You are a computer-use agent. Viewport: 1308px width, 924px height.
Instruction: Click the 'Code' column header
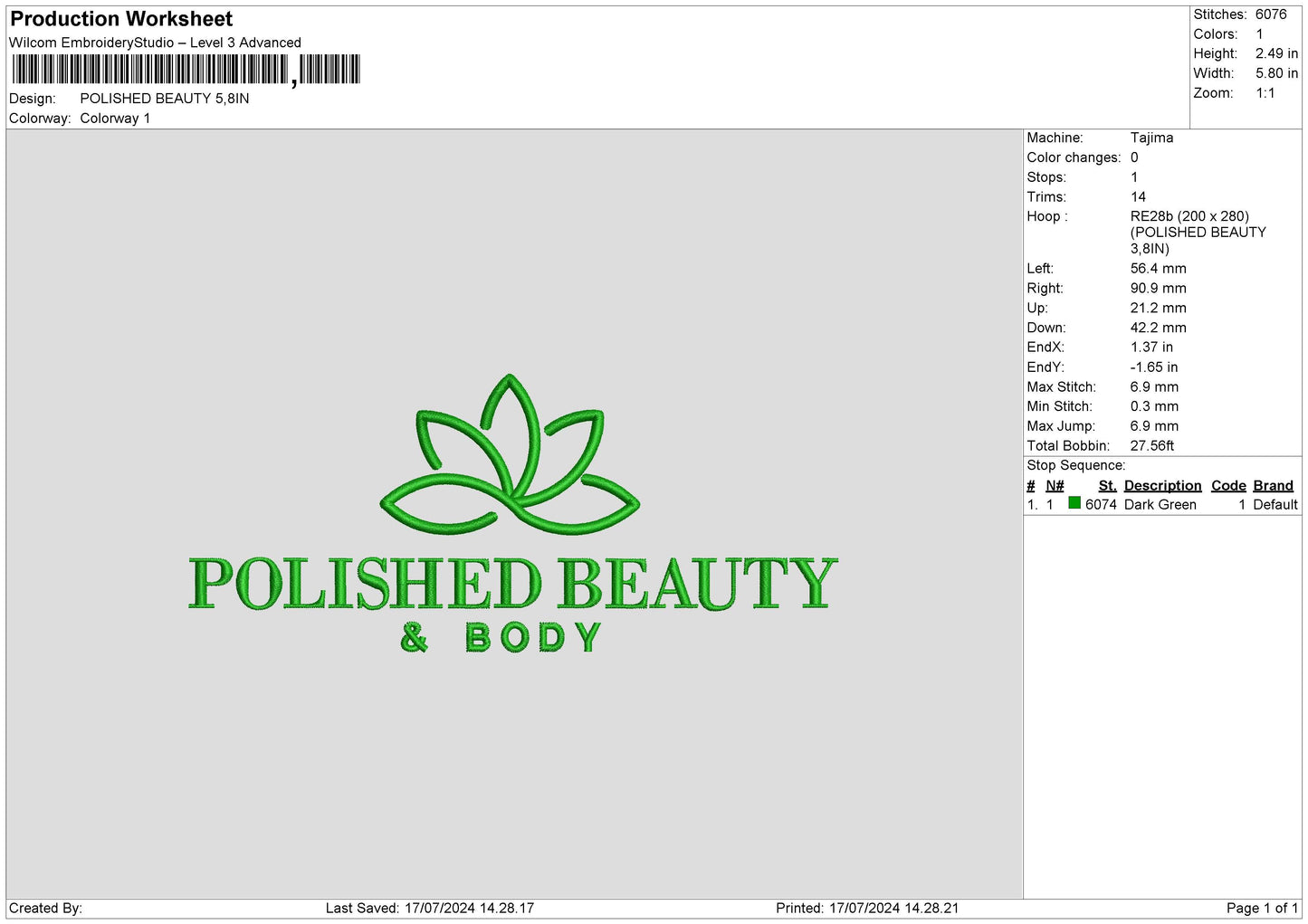tap(1228, 486)
